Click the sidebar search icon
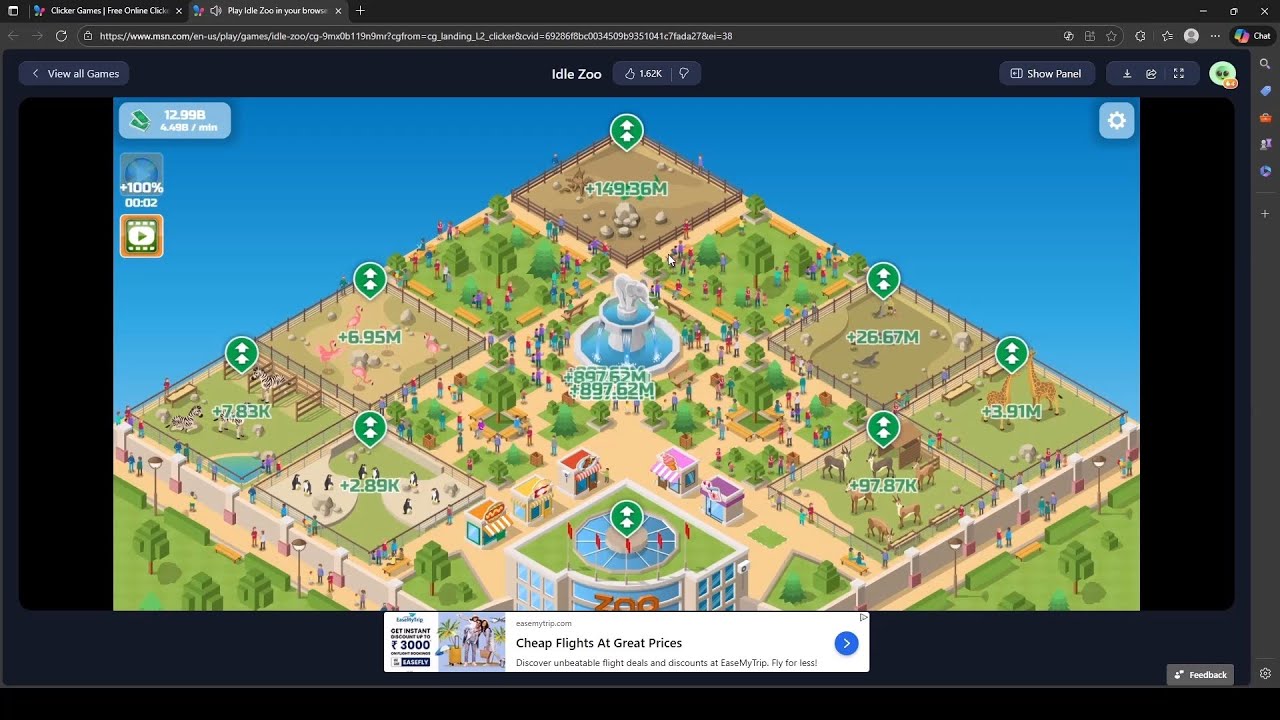The image size is (1280, 720). (x=1265, y=64)
